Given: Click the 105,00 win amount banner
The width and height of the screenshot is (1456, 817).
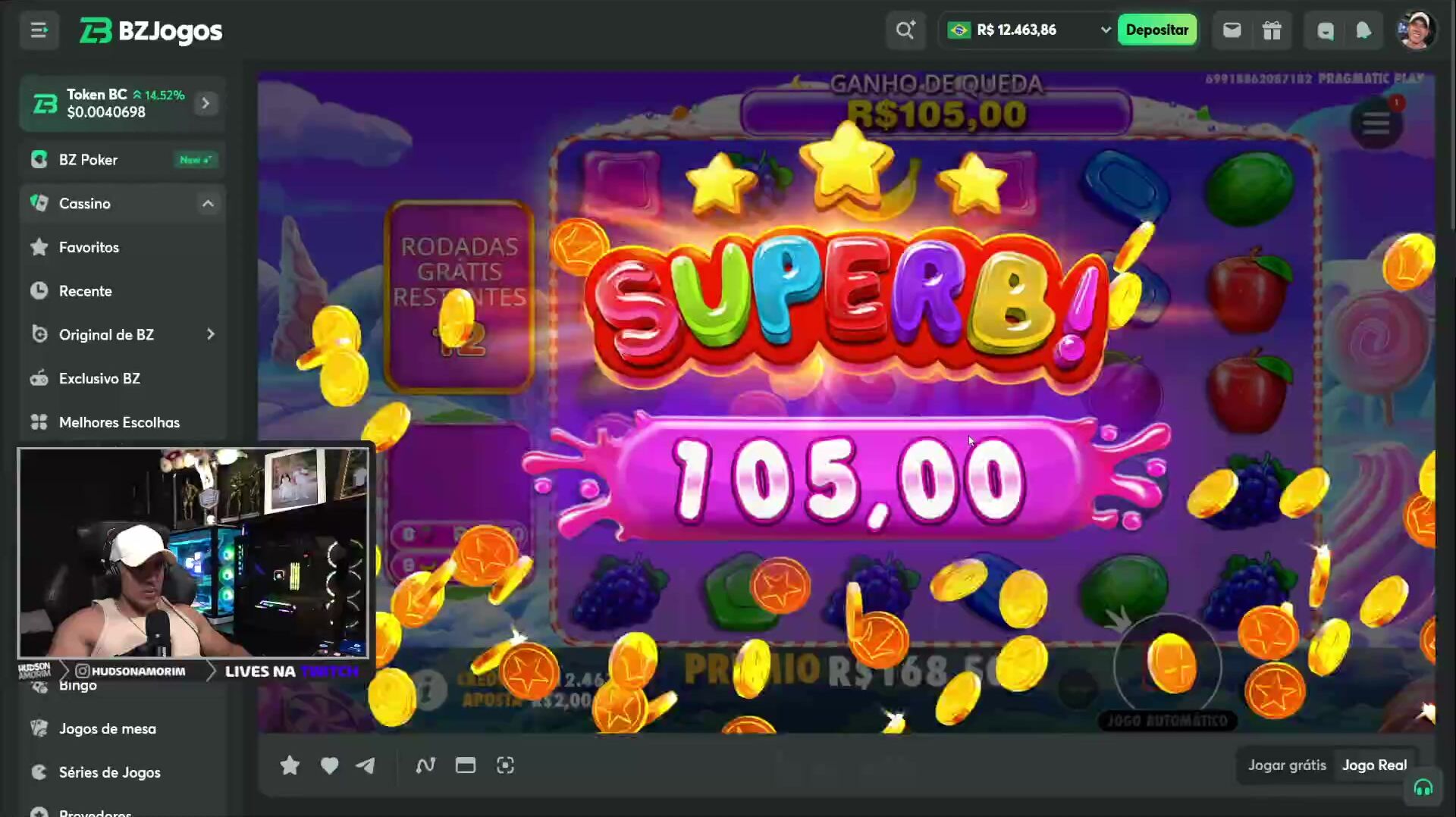Looking at the screenshot, I should (x=848, y=479).
